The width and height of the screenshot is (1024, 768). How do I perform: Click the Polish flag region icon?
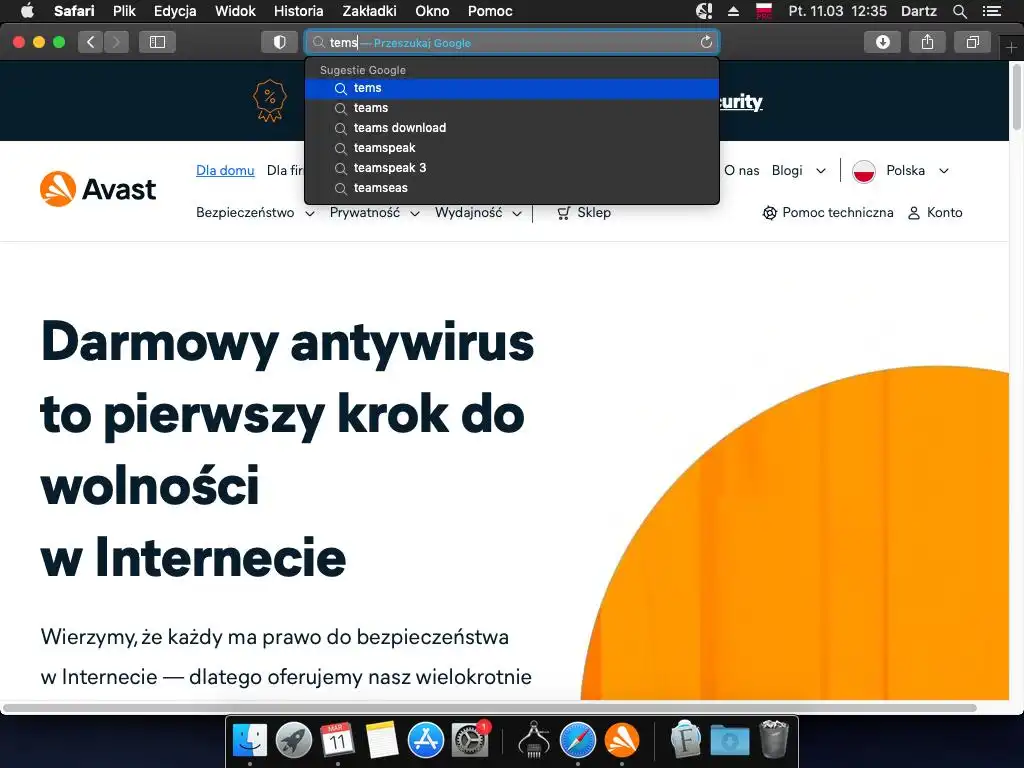[x=863, y=171]
